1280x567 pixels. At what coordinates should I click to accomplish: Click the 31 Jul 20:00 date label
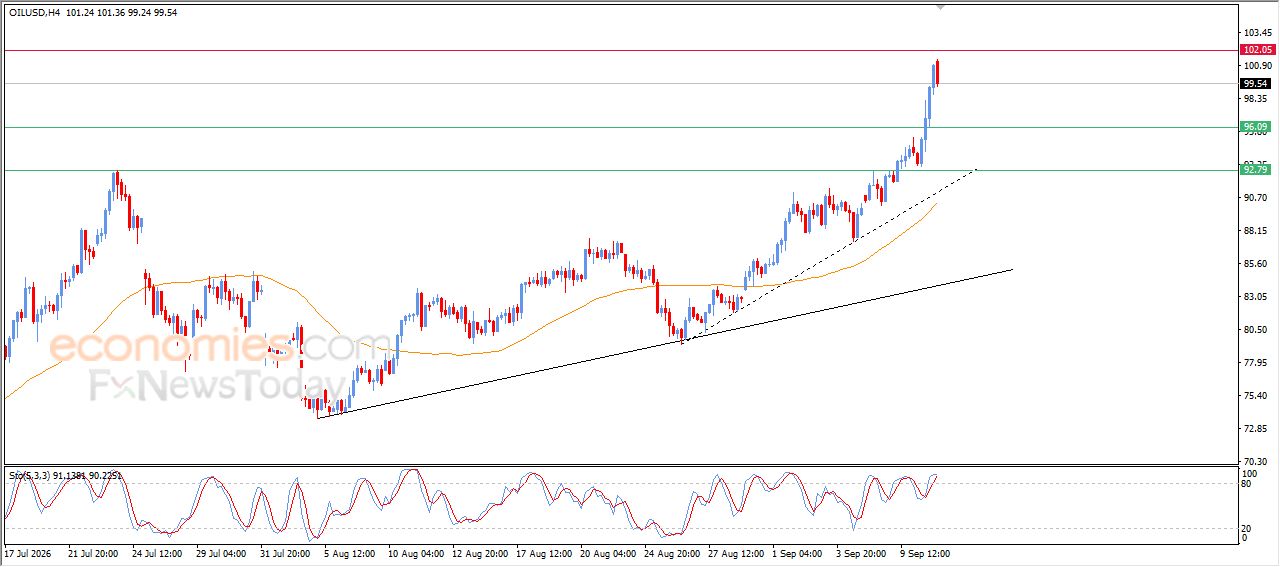tap(285, 552)
